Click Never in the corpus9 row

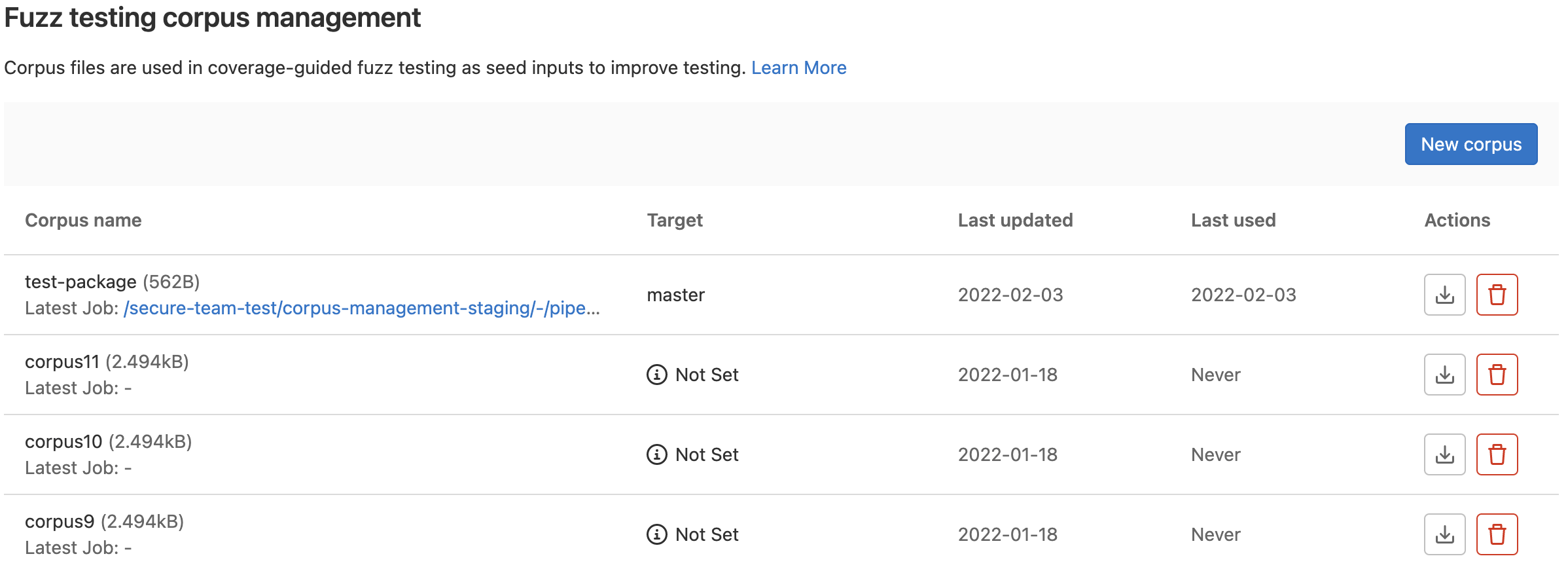click(x=1216, y=534)
